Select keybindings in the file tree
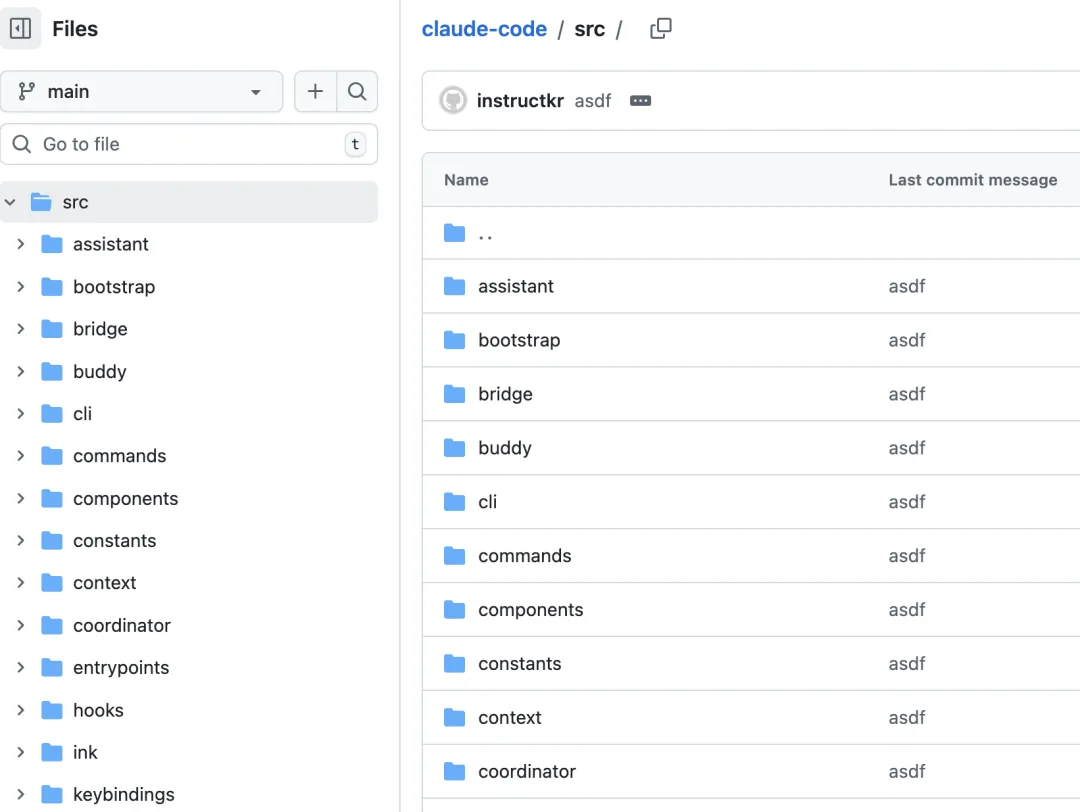The image size is (1080, 812). [x=123, y=795]
